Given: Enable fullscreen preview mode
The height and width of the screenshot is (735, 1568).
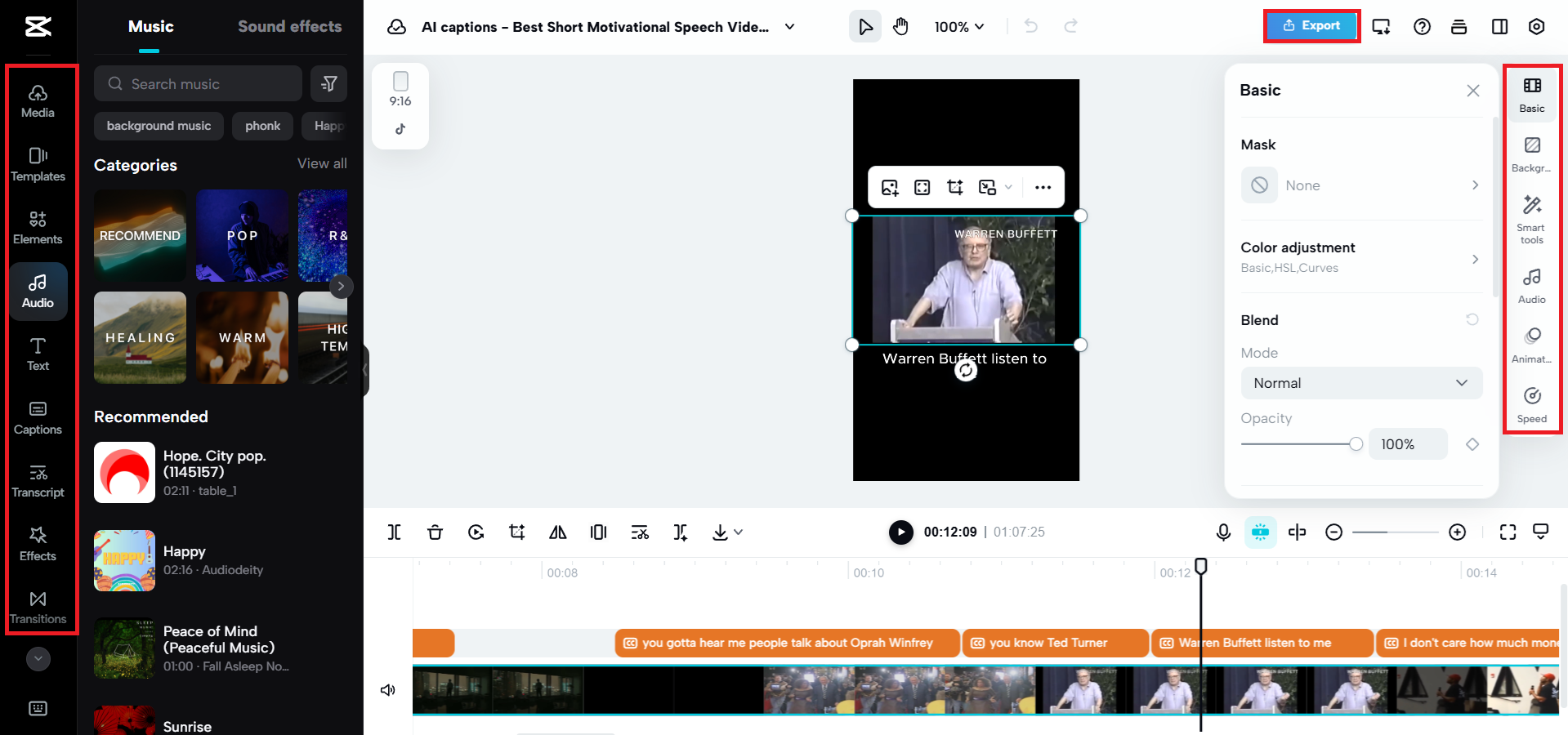Looking at the screenshot, I should (1508, 532).
